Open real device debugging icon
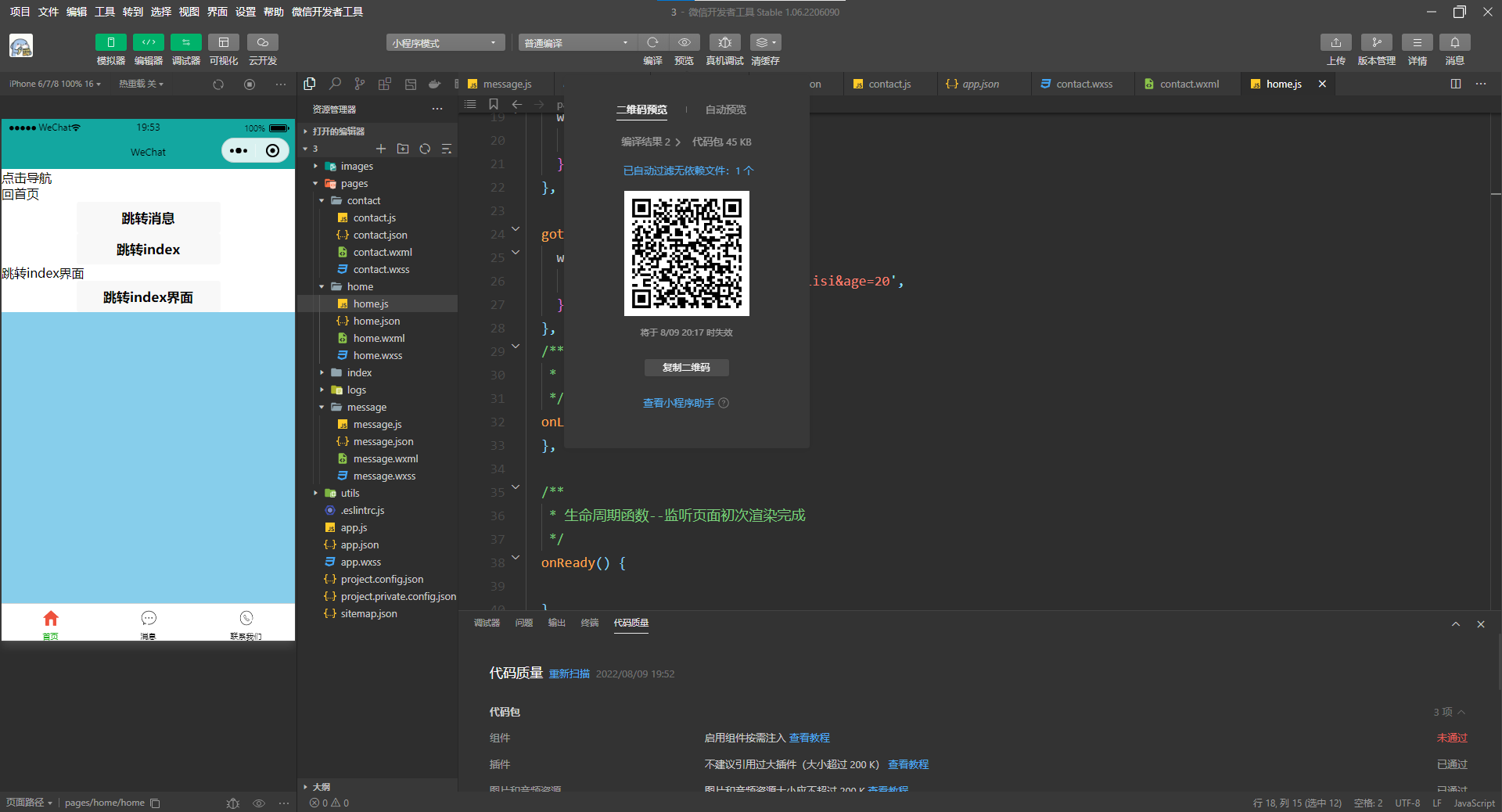The image size is (1502, 812). (x=725, y=42)
